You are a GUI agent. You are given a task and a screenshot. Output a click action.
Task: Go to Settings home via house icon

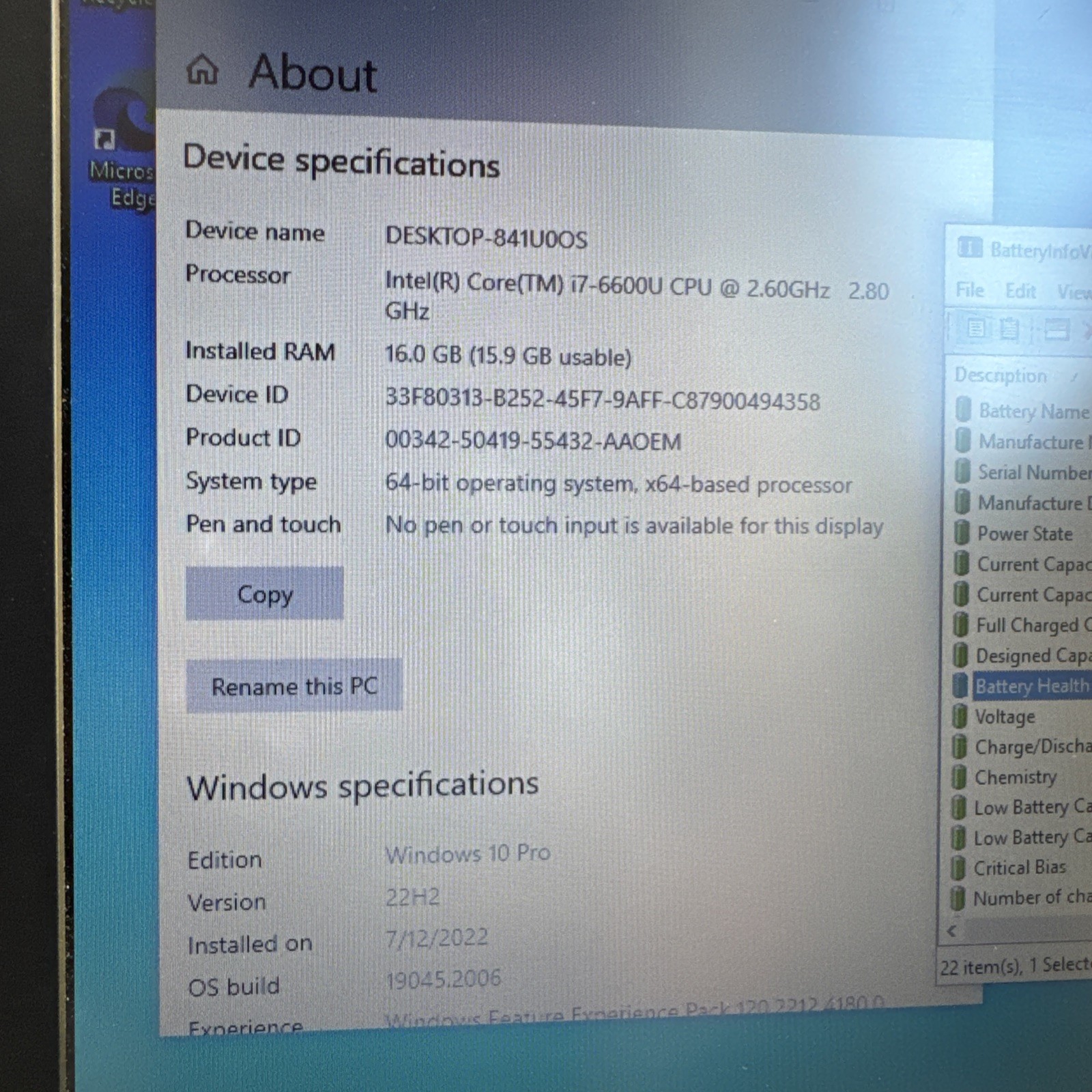coord(202,70)
